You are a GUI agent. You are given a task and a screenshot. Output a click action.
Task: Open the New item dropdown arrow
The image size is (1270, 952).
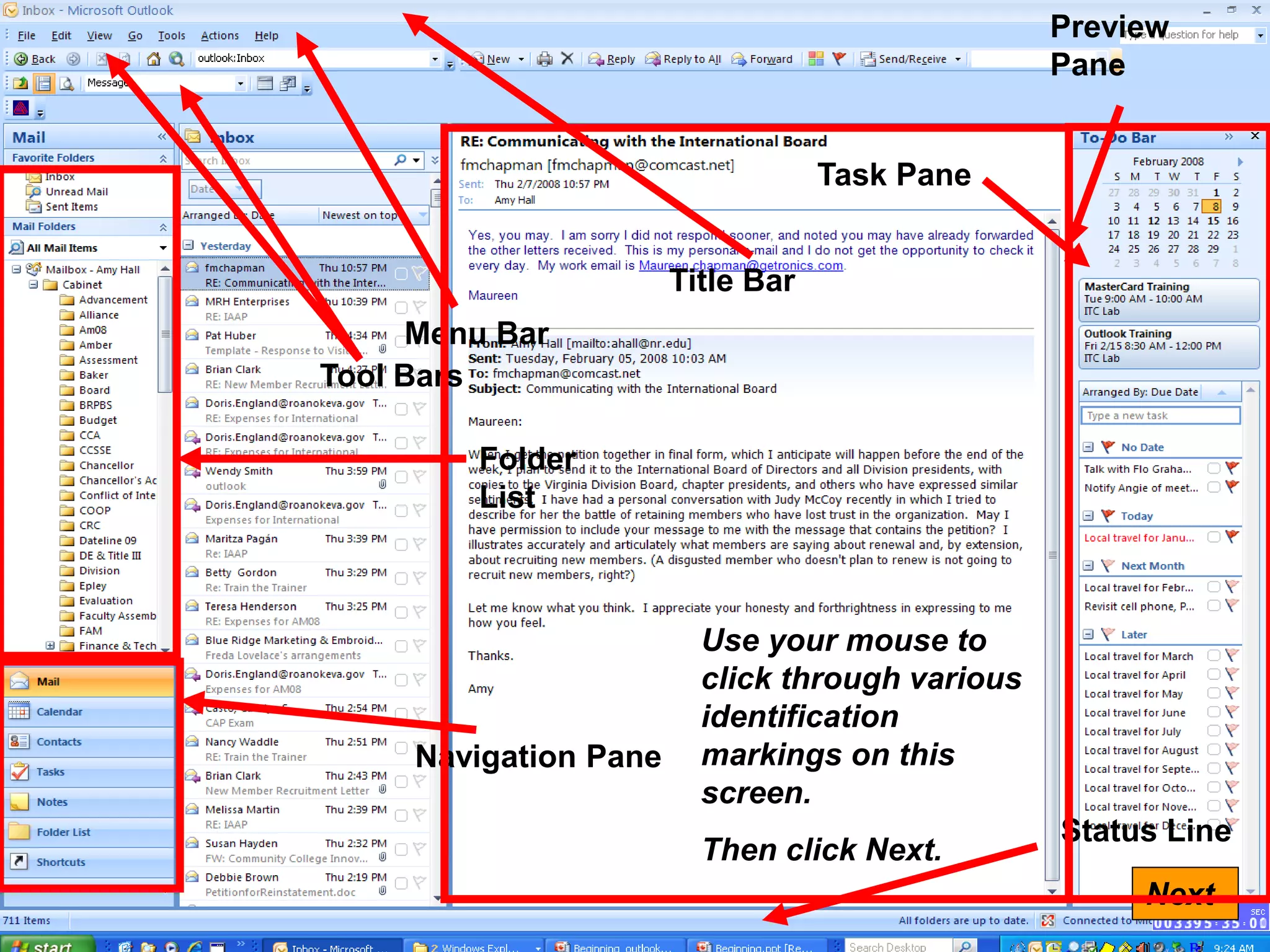(521, 59)
